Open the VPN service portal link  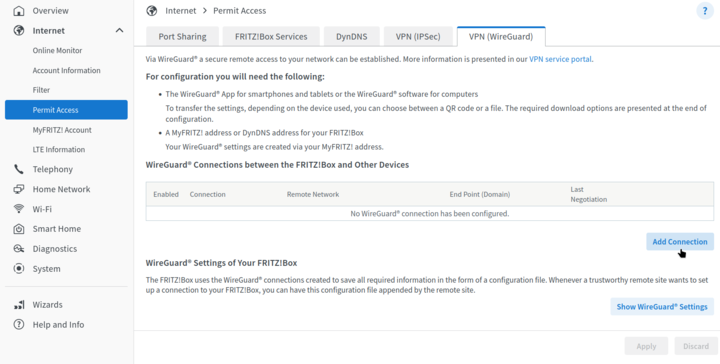(560, 59)
